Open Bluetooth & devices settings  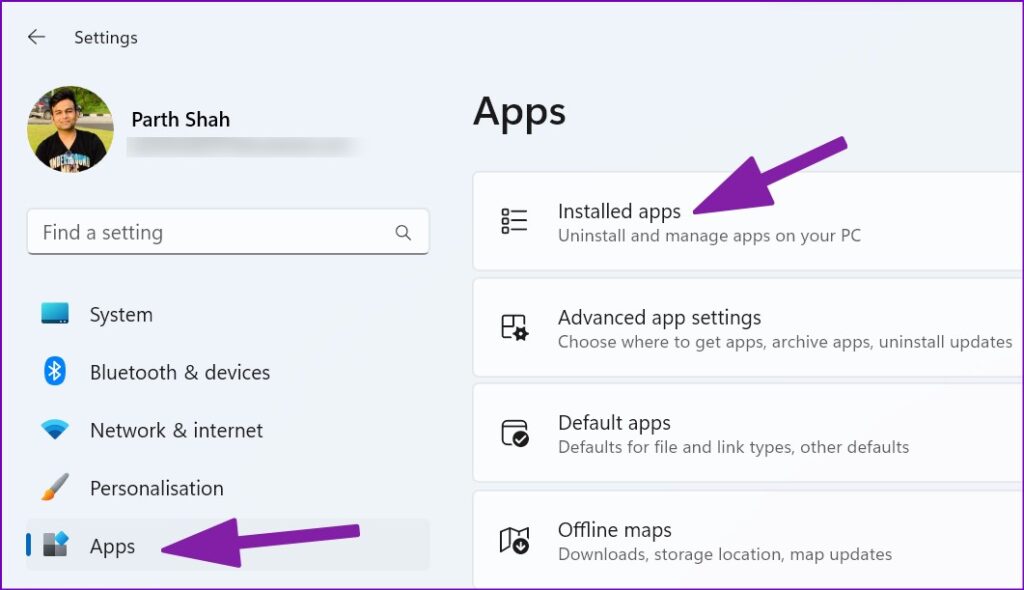[x=179, y=372]
